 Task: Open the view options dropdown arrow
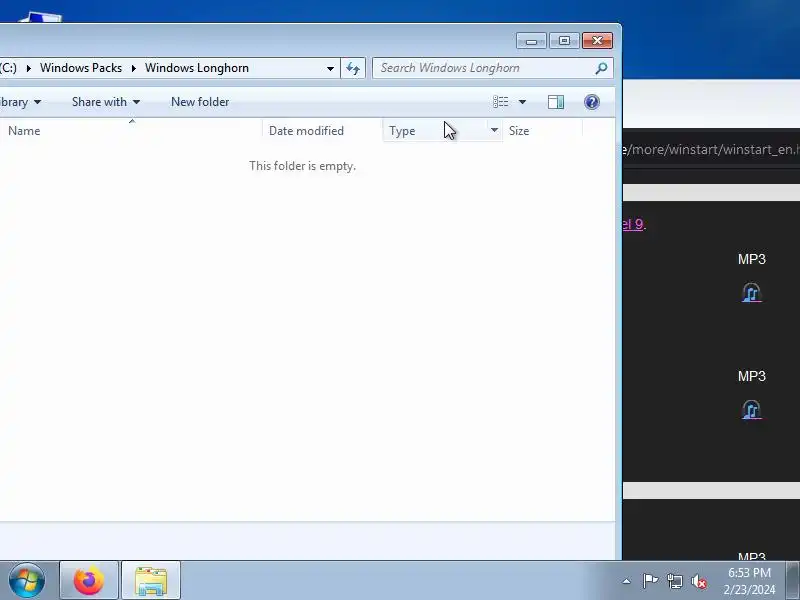coord(522,102)
